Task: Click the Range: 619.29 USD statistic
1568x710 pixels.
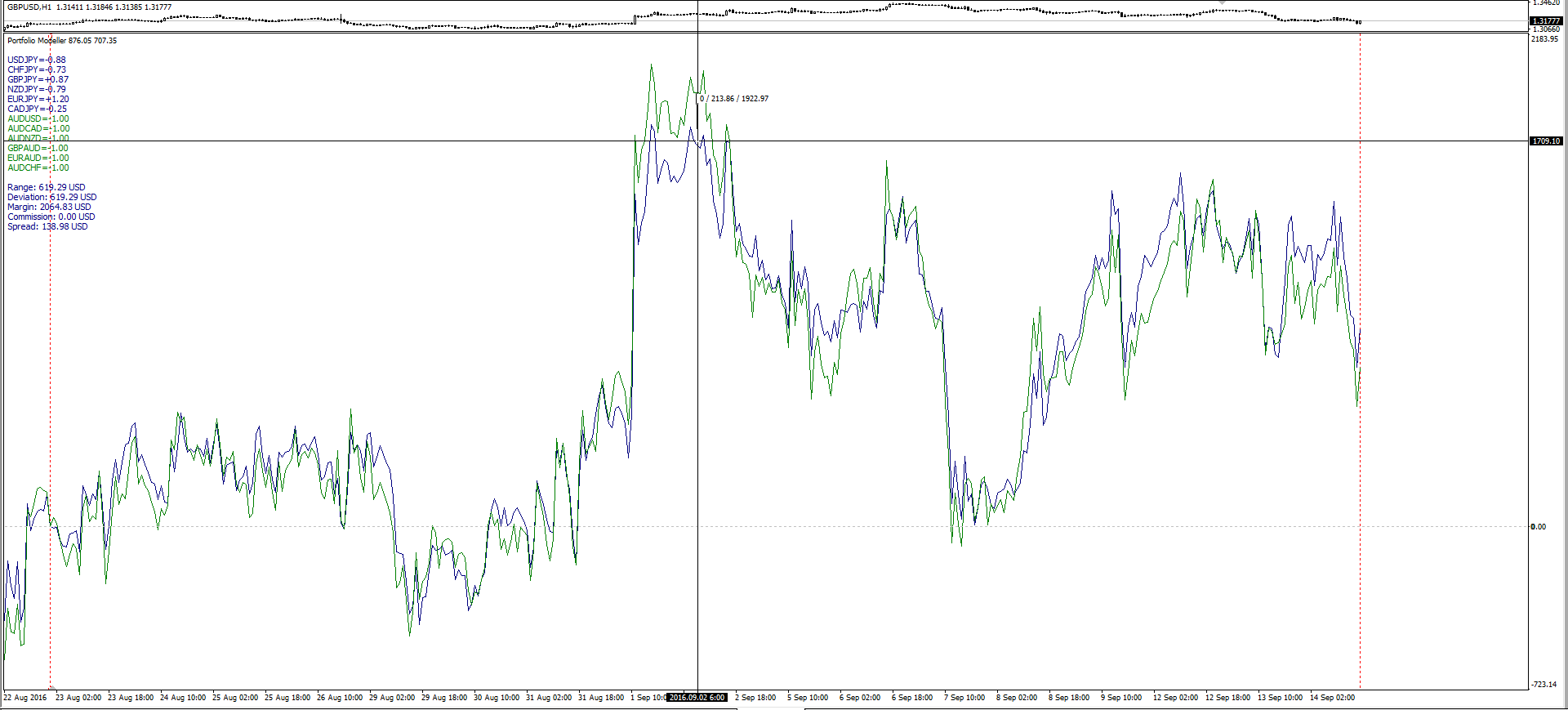Action: pos(47,187)
